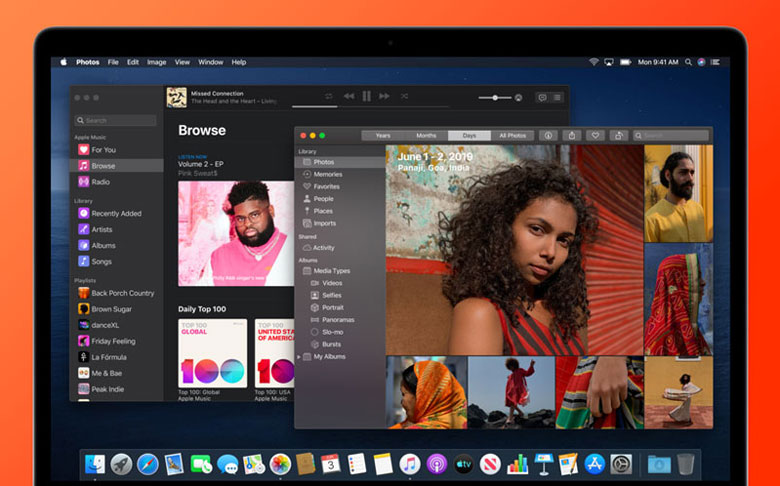Open Reminders app in the Dock
This screenshot has width=780, height=486.
click(357, 464)
